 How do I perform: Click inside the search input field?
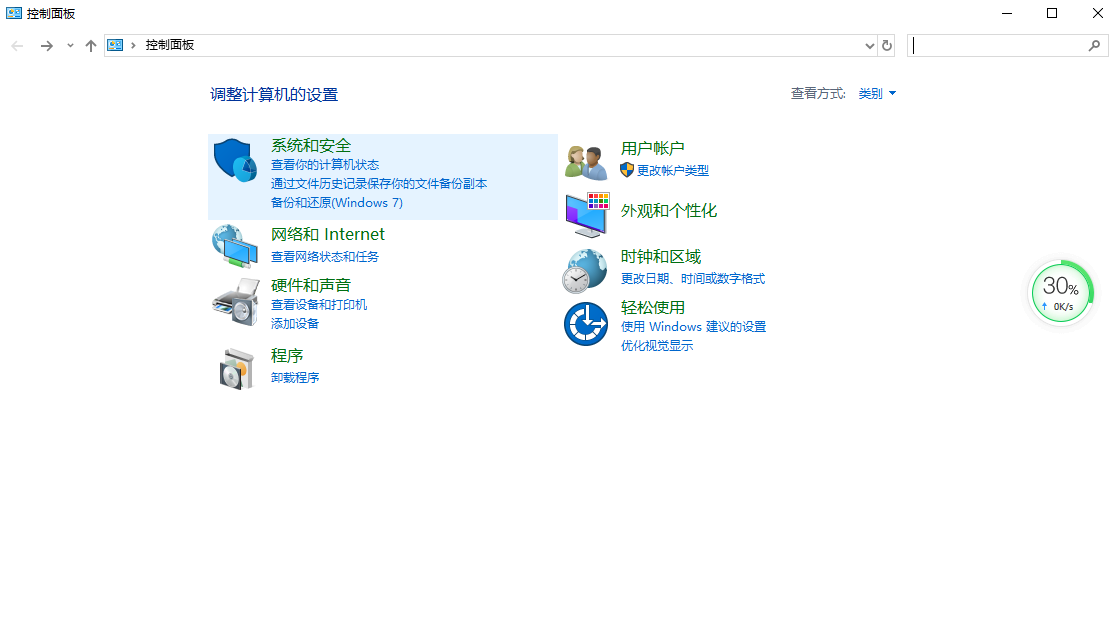point(1000,45)
